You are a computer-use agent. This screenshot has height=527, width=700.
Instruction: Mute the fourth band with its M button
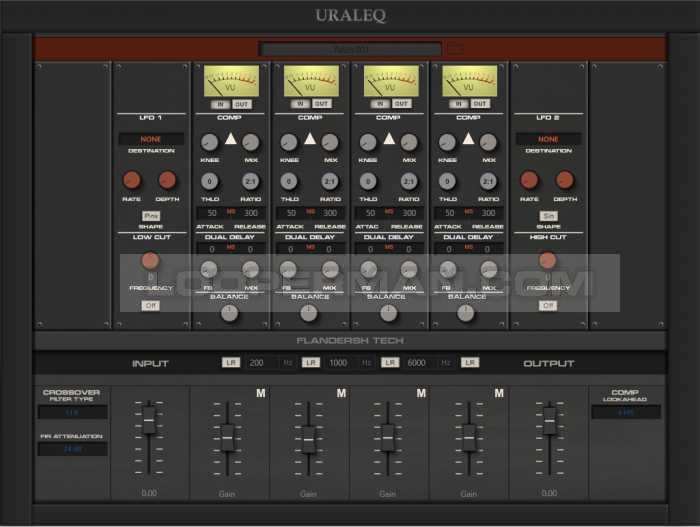click(x=499, y=393)
